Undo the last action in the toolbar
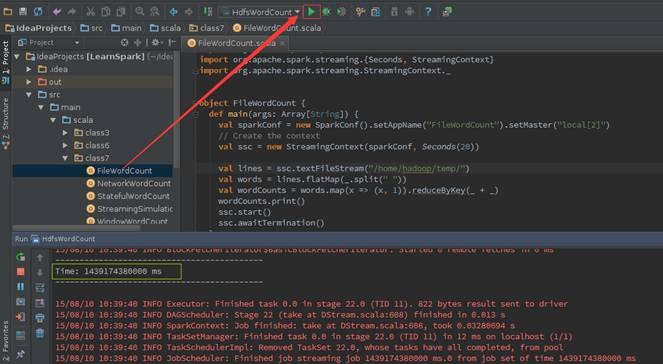The image size is (663, 364). point(57,12)
